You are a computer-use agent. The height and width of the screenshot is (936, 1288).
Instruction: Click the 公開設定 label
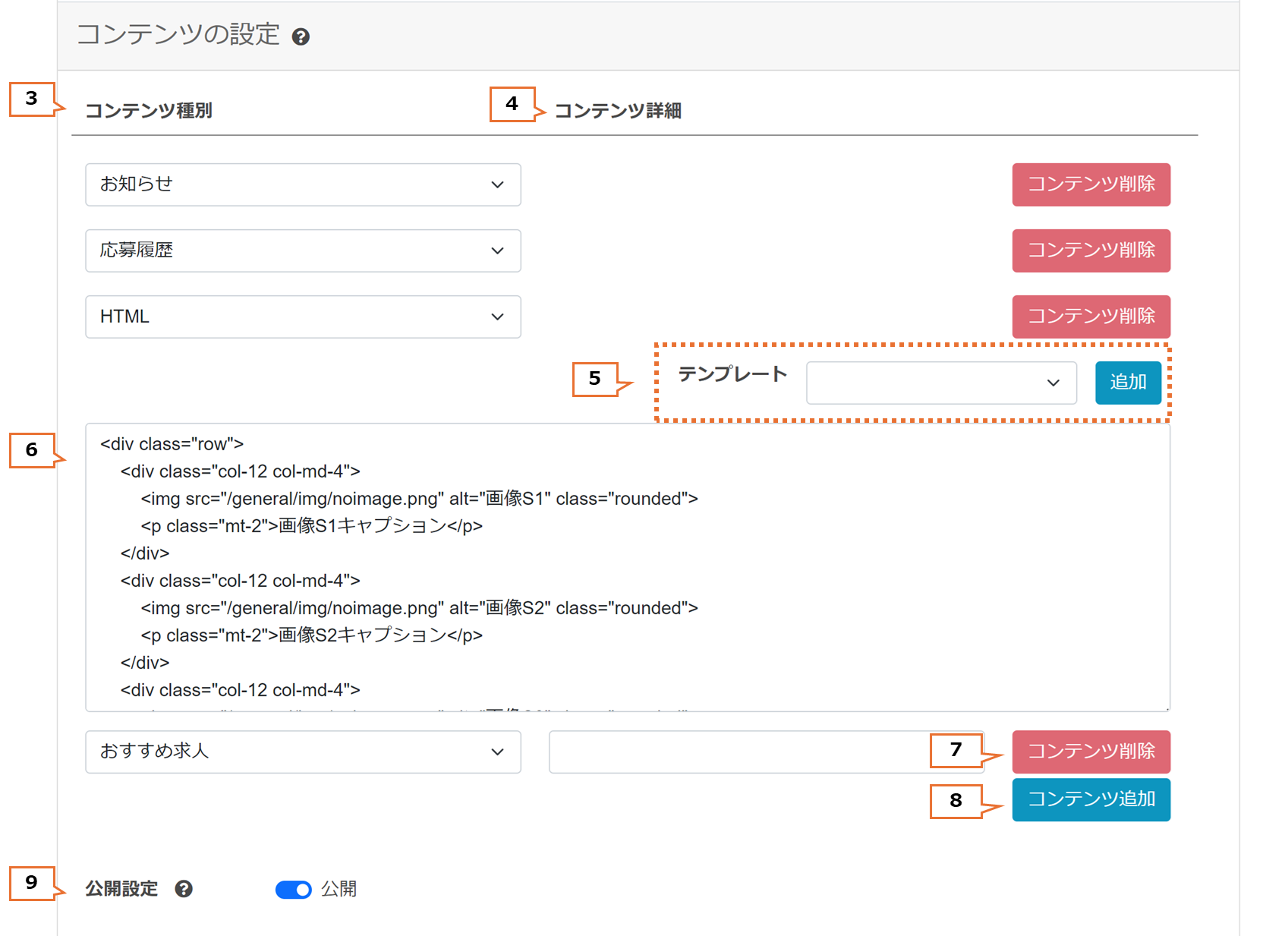121,889
